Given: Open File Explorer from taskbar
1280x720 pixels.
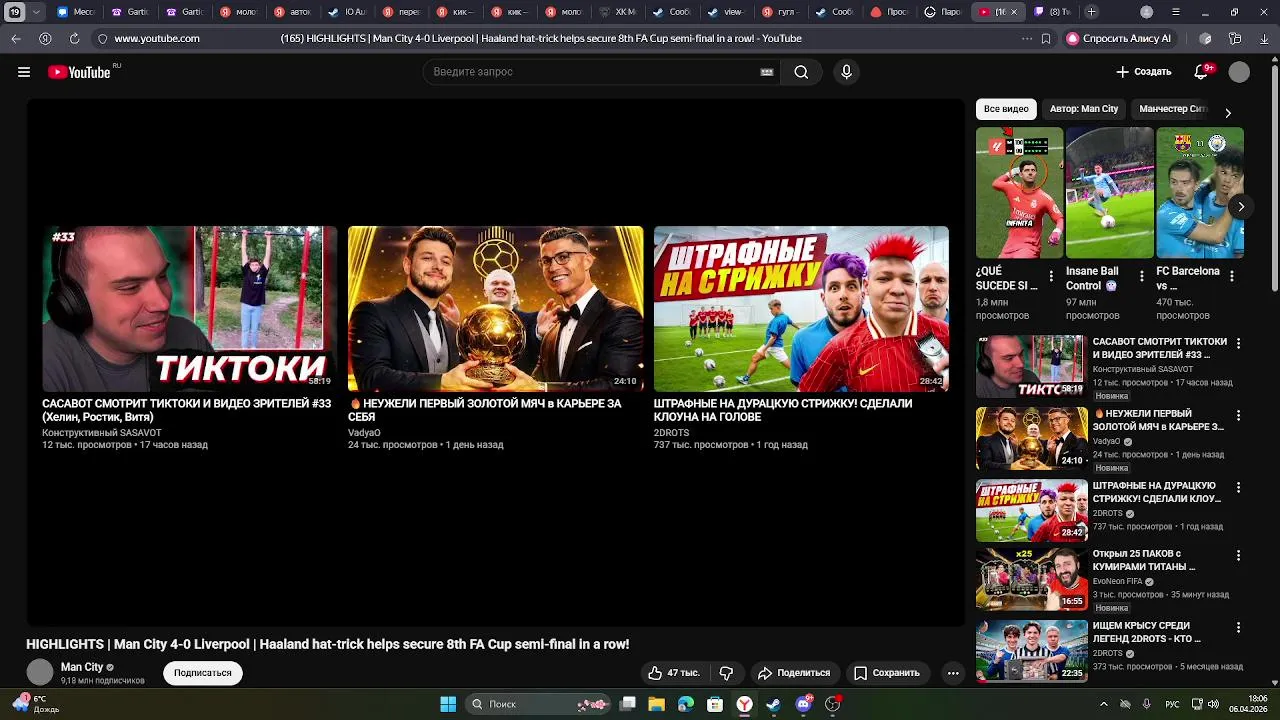Looking at the screenshot, I should (656, 704).
